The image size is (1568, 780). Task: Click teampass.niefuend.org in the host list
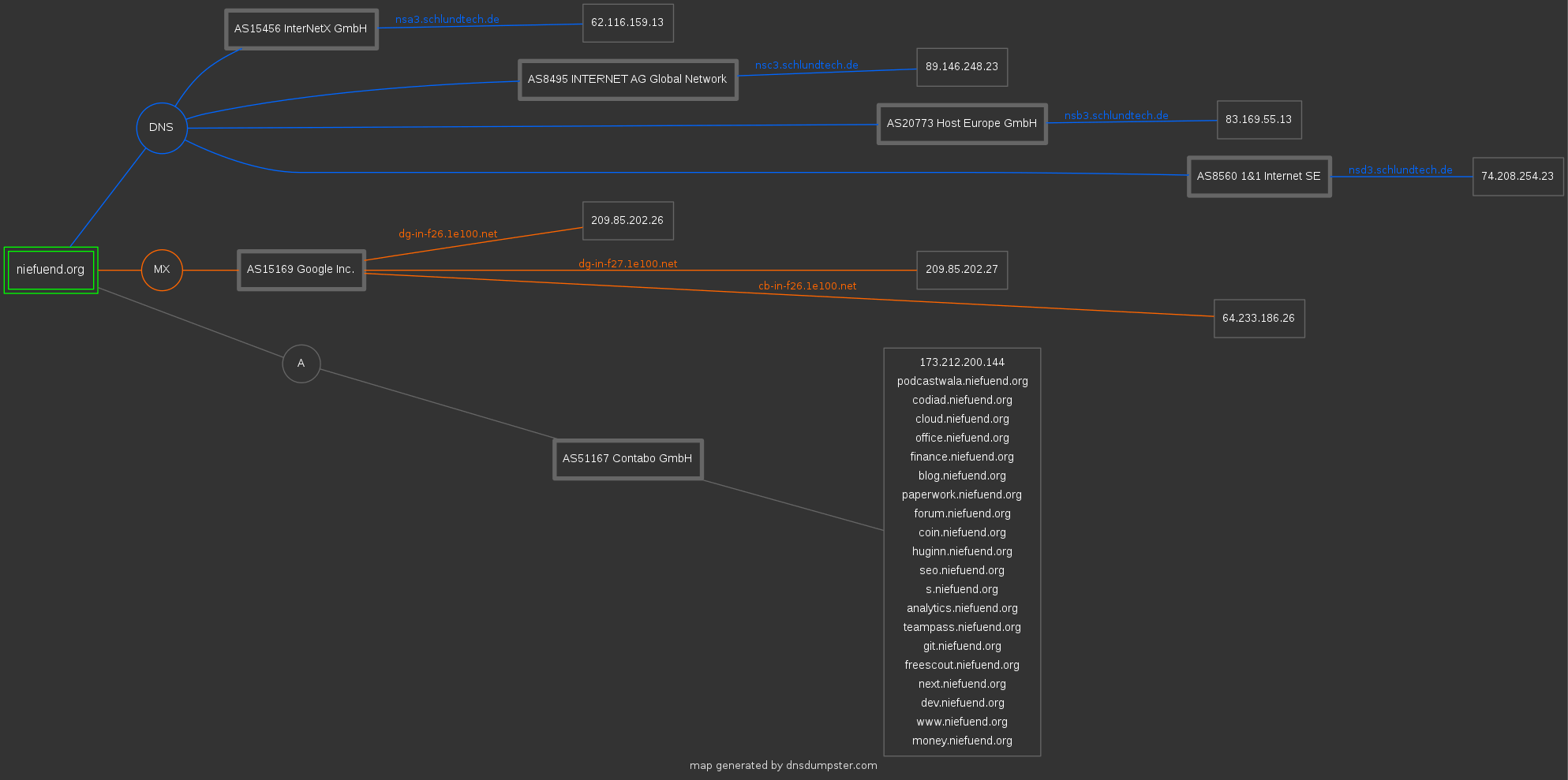click(962, 628)
